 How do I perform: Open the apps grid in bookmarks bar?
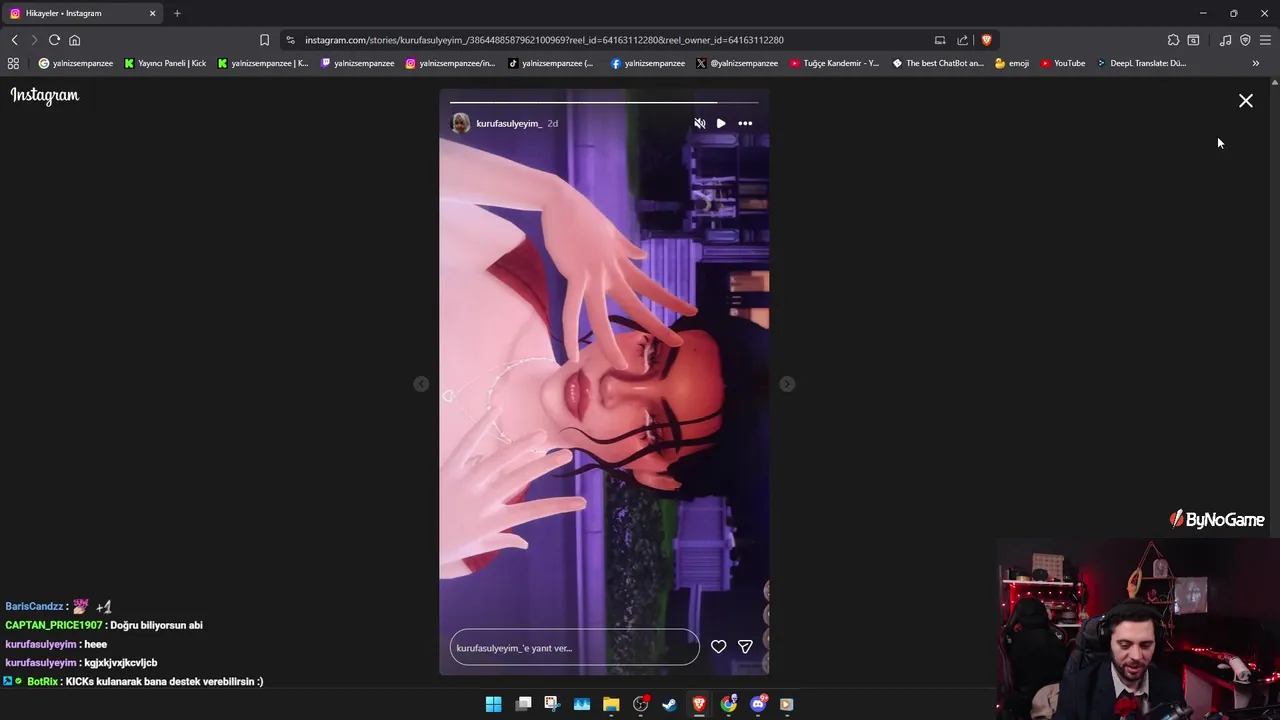tap(13, 63)
